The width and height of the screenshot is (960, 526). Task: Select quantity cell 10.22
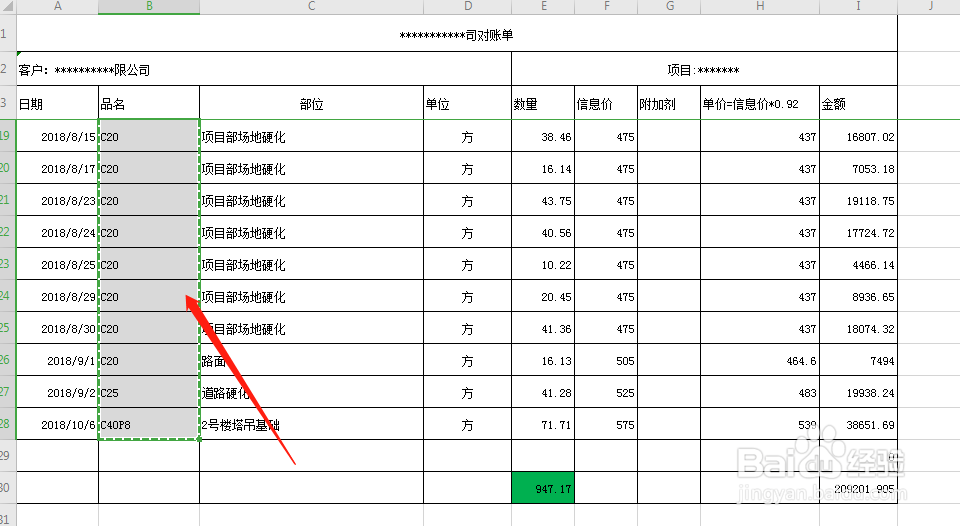click(543, 265)
